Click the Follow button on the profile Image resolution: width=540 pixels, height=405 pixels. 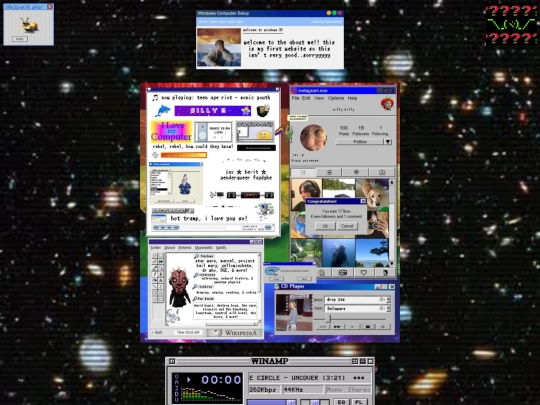[x=360, y=142]
